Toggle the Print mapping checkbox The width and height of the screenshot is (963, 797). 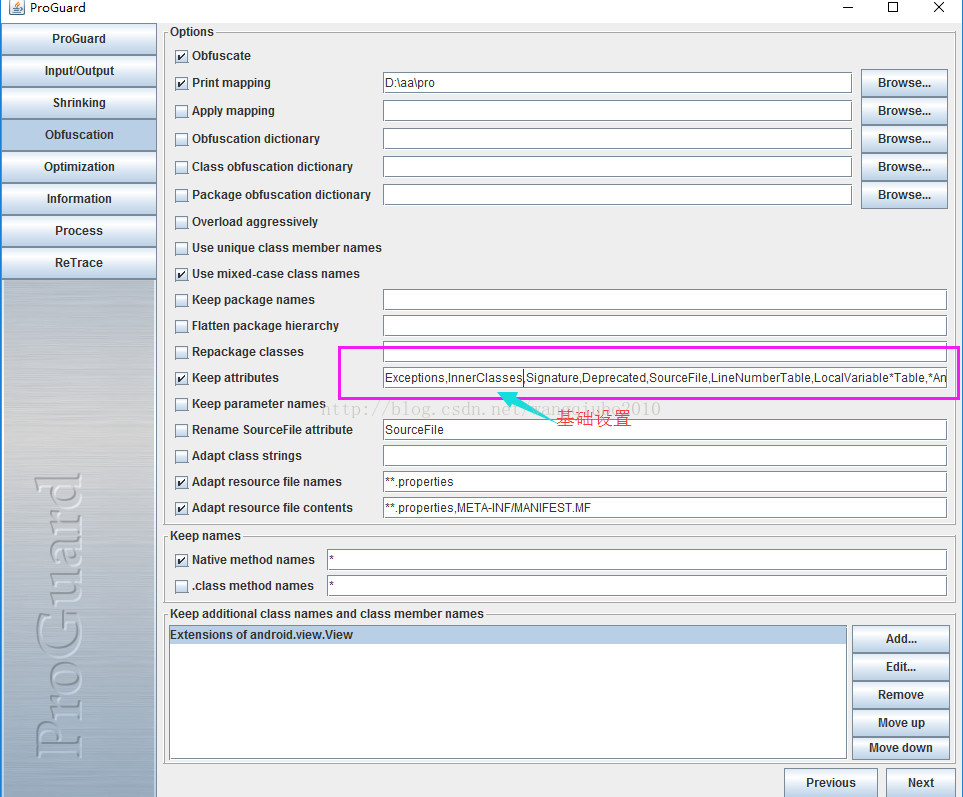point(181,84)
